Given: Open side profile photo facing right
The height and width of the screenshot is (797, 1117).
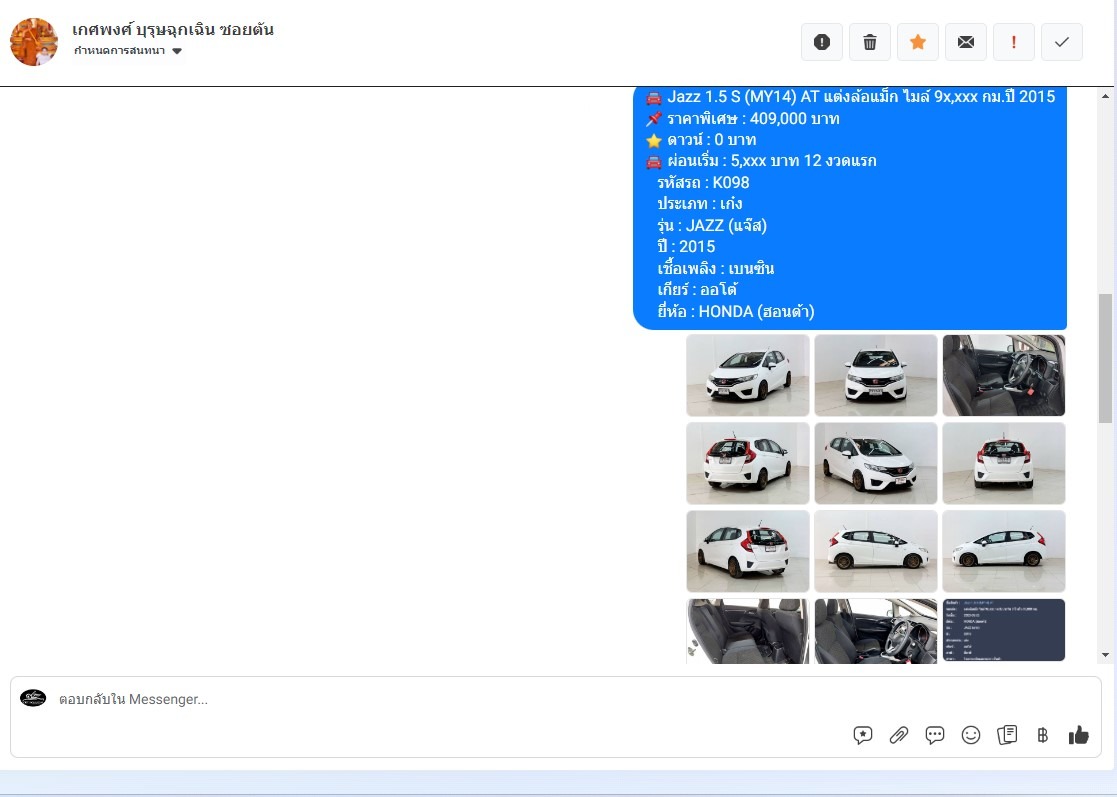Looking at the screenshot, I should click(x=876, y=551).
